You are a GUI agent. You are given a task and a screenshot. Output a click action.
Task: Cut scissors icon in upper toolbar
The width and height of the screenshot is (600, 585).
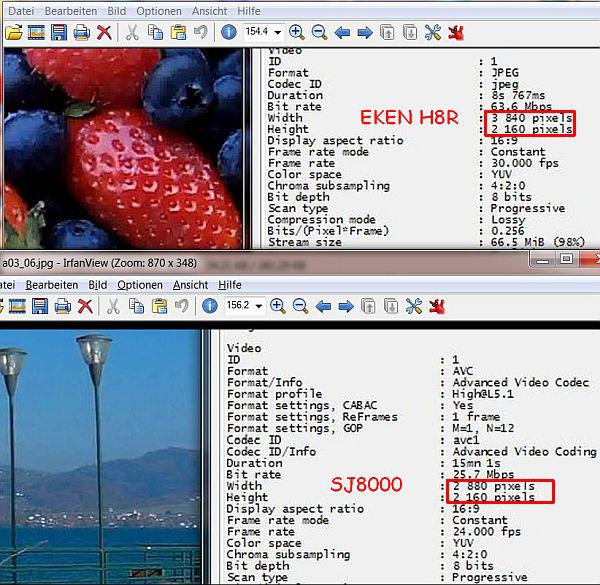pyautogui.click(x=132, y=33)
